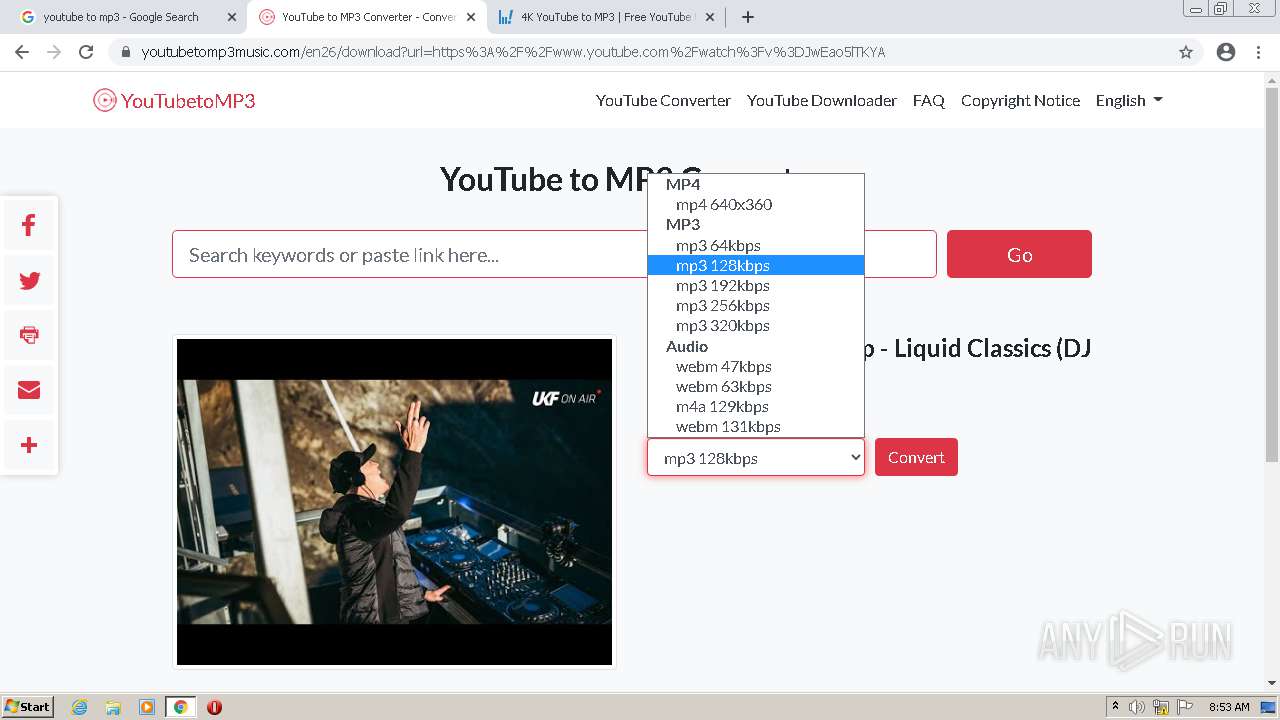The image size is (1280, 720).
Task: Open FAQ page link
Action: click(x=929, y=100)
